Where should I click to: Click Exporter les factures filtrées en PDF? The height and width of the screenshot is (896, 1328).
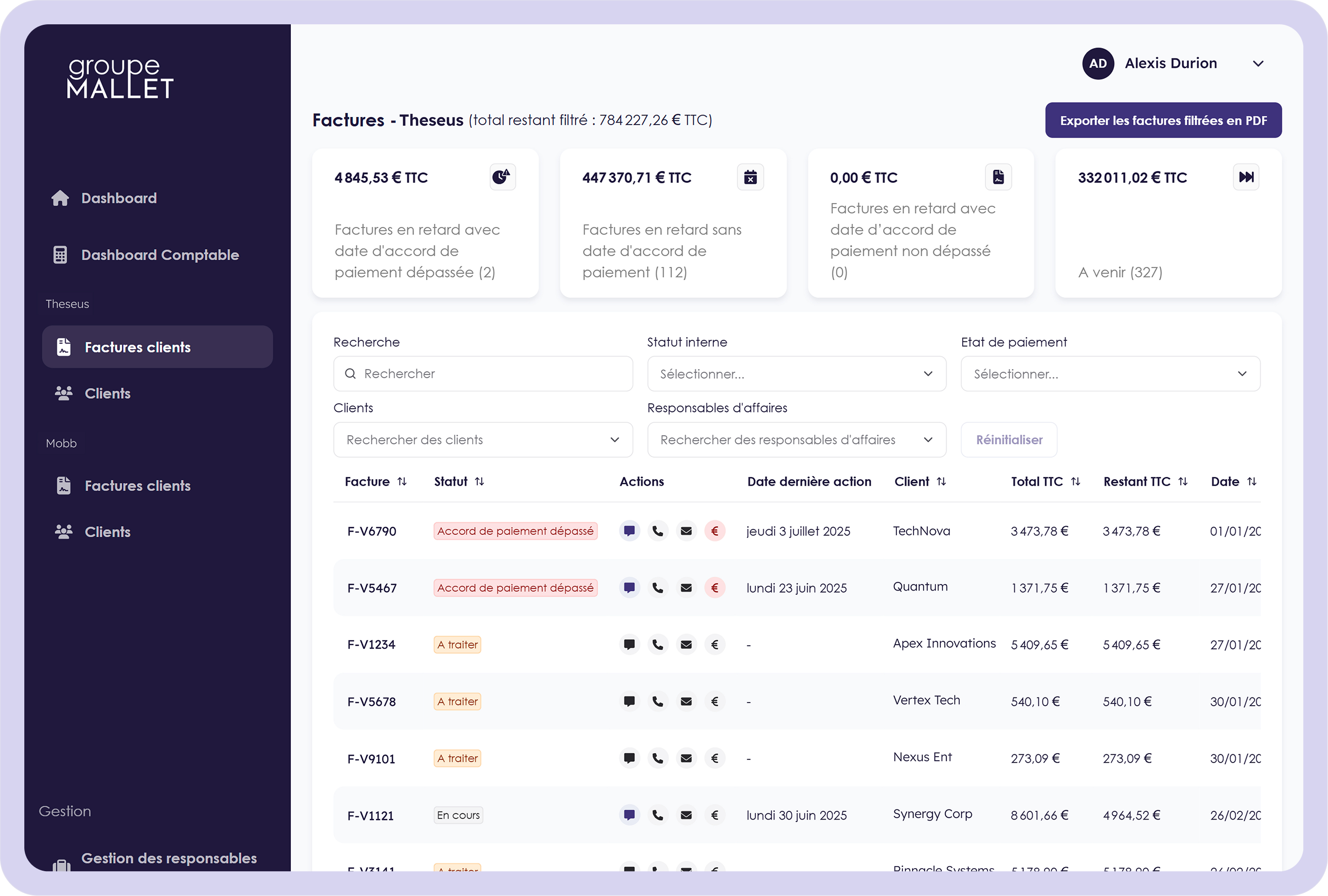1163,121
